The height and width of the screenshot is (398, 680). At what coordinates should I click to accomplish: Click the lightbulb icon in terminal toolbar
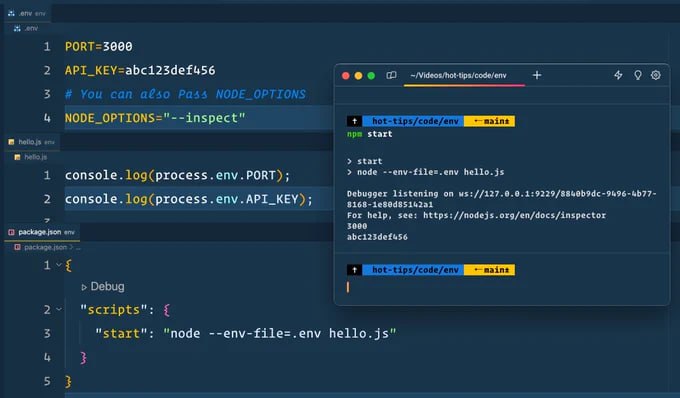click(x=638, y=75)
